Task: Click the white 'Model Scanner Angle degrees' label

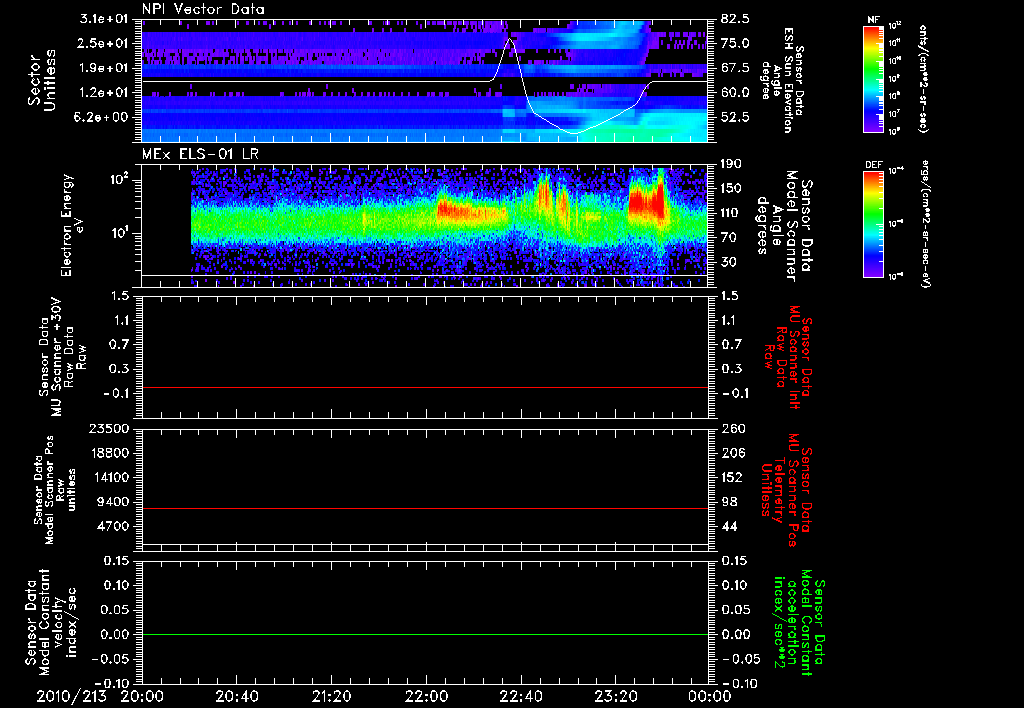Action: tap(784, 226)
